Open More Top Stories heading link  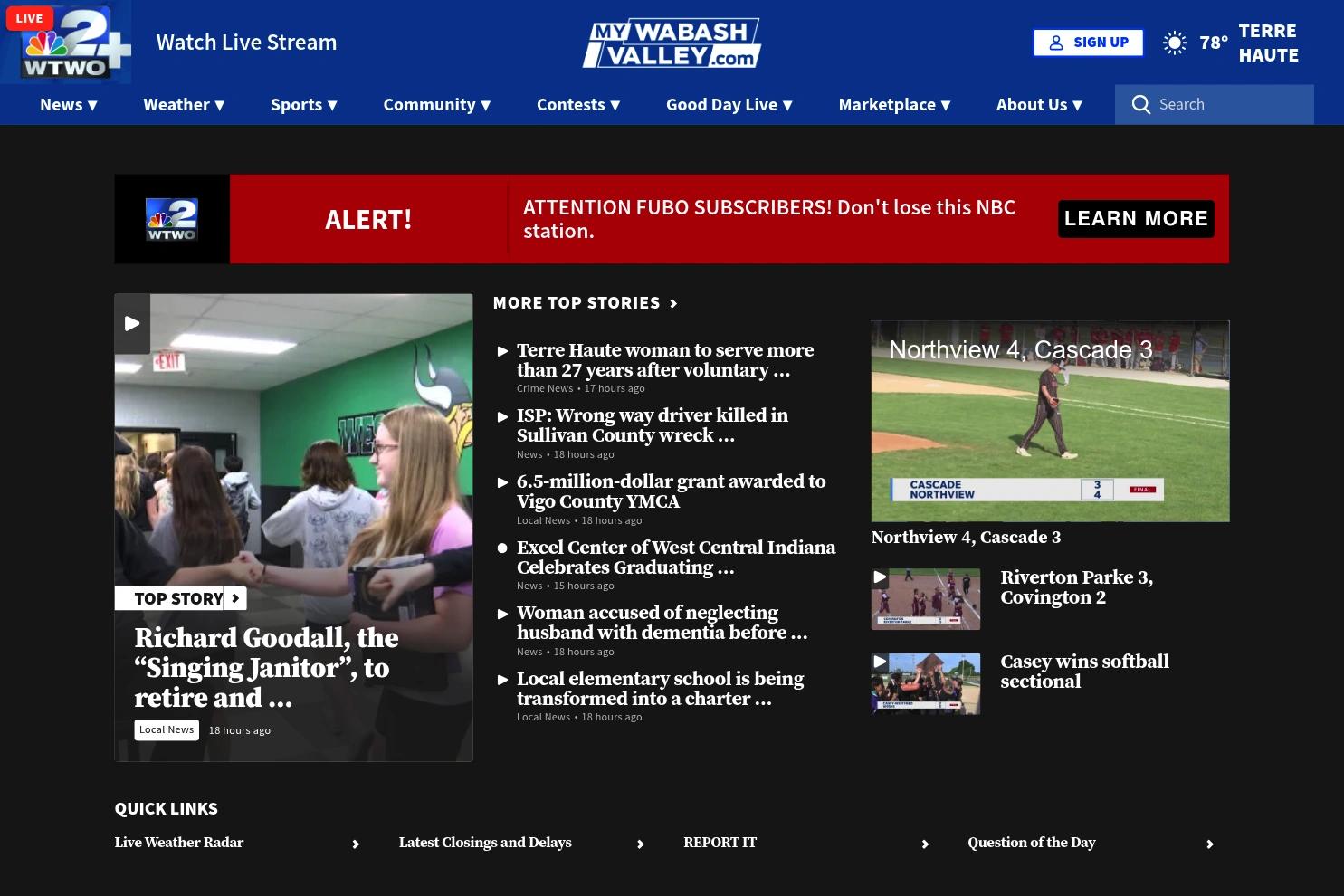click(x=577, y=303)
